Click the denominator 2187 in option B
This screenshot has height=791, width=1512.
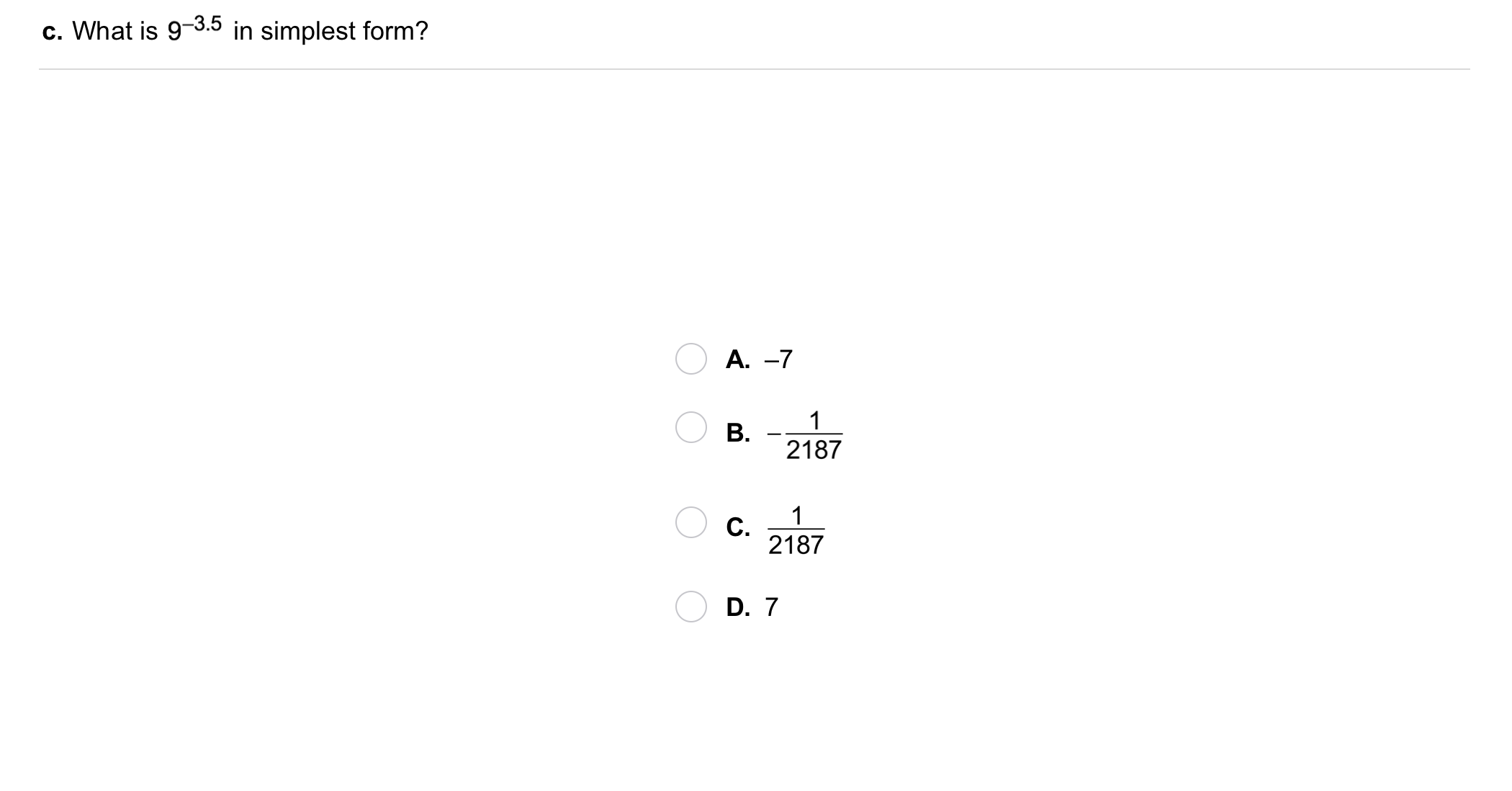(814, 450)
